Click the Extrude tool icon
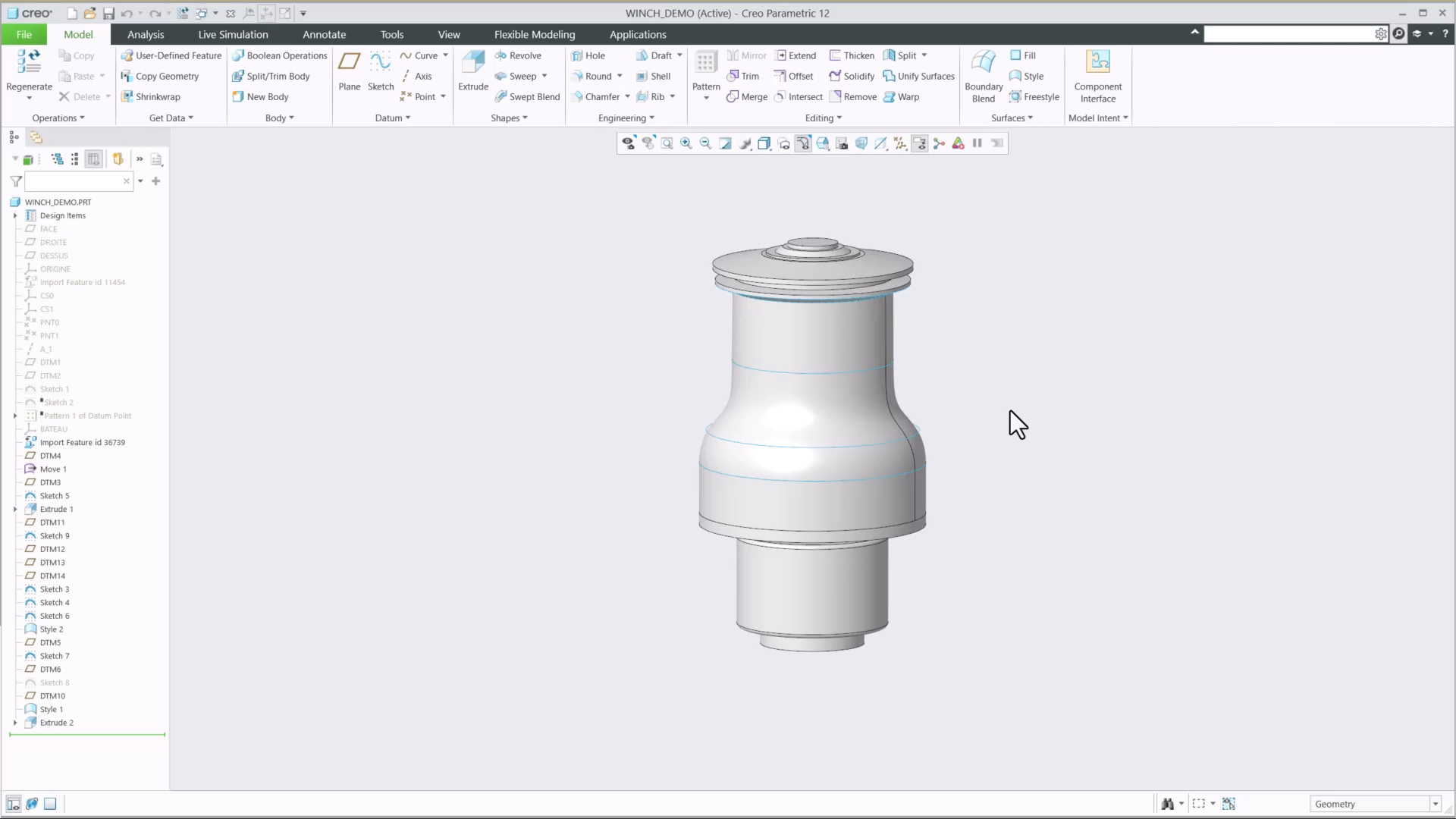Viewport: 1456px width, 819px height. [x=473, y=62]
